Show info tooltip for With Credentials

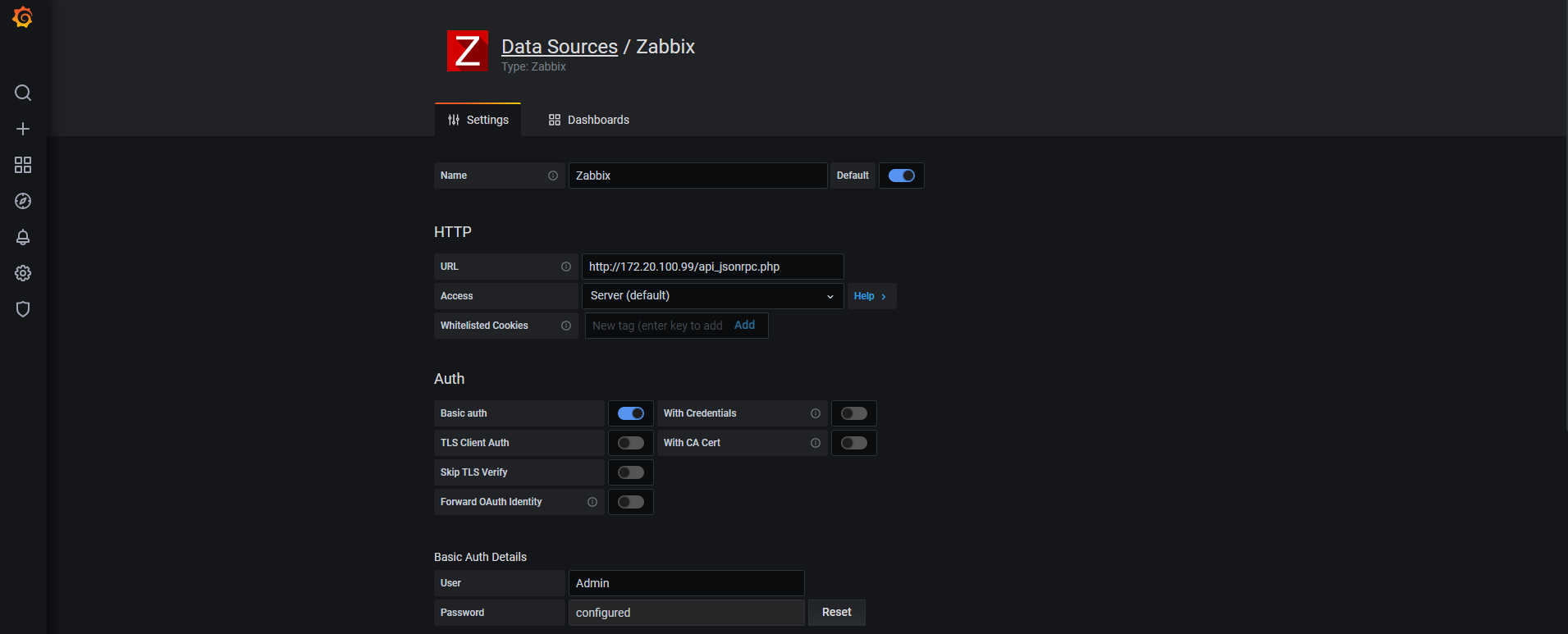click(x=816, y=413)
